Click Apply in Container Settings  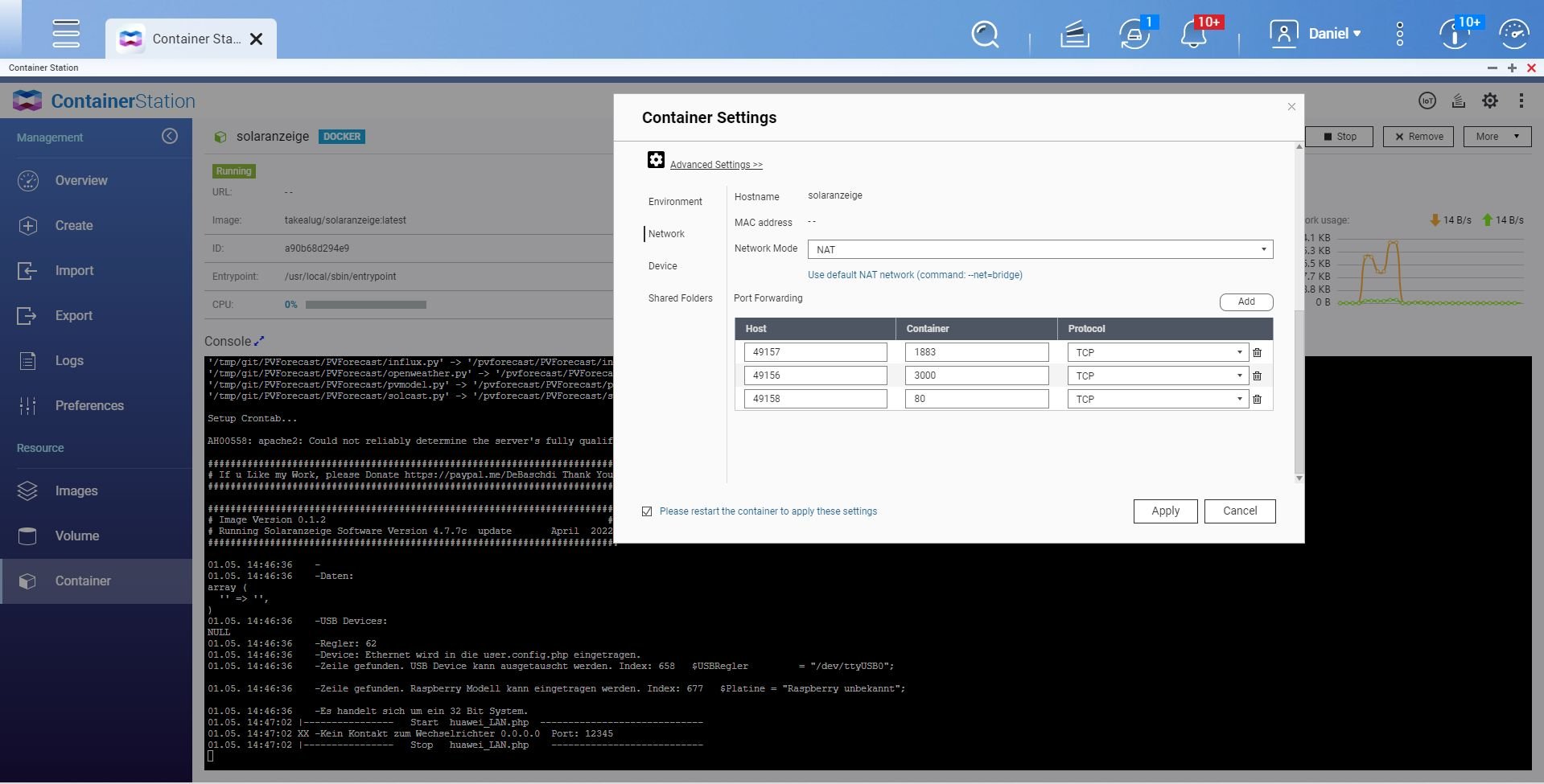pyautogui.click(x=1165, y=511)
